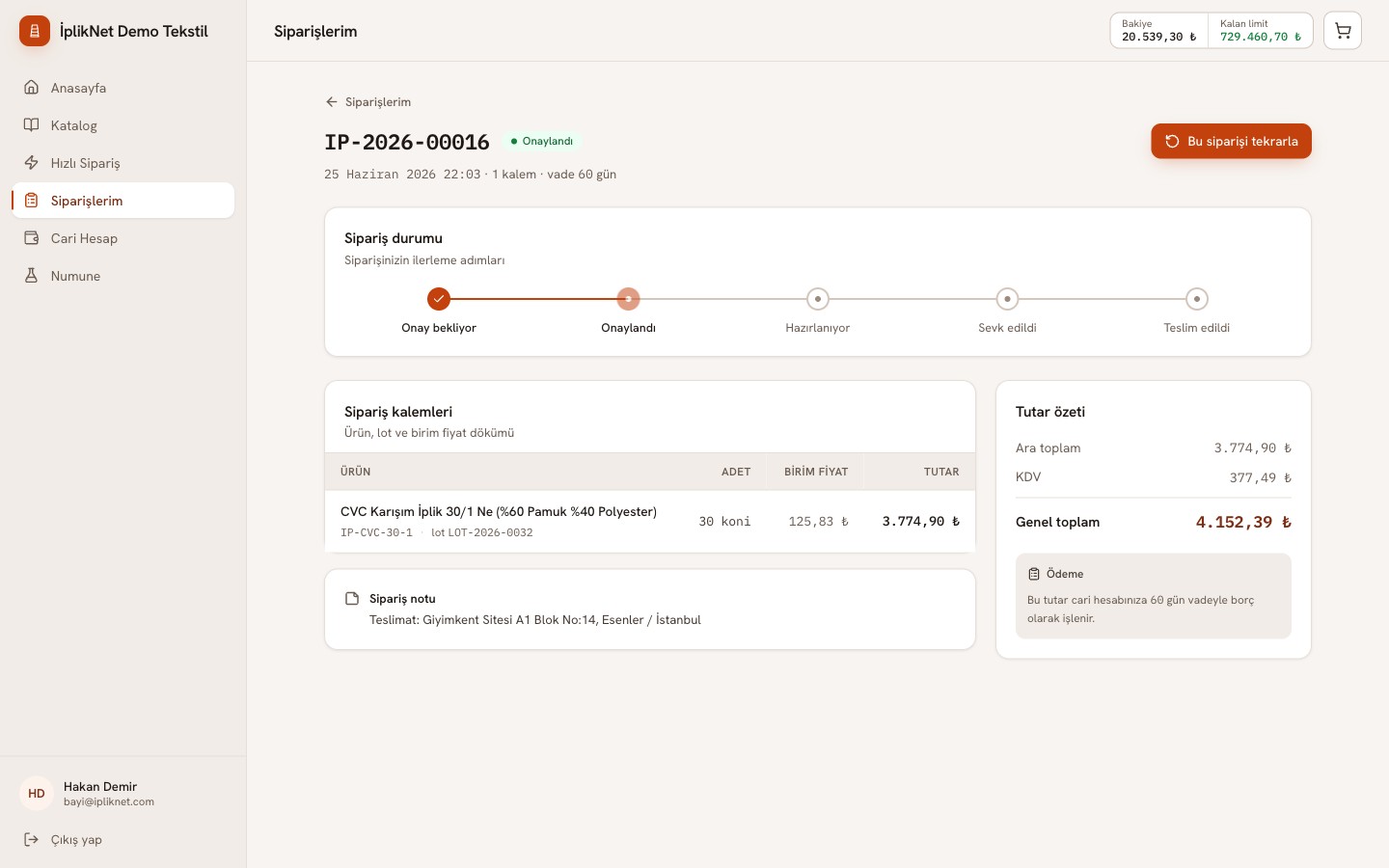Click the Kalan limit amount box
Screen dimensions: 1389x868
[1260, 31]
